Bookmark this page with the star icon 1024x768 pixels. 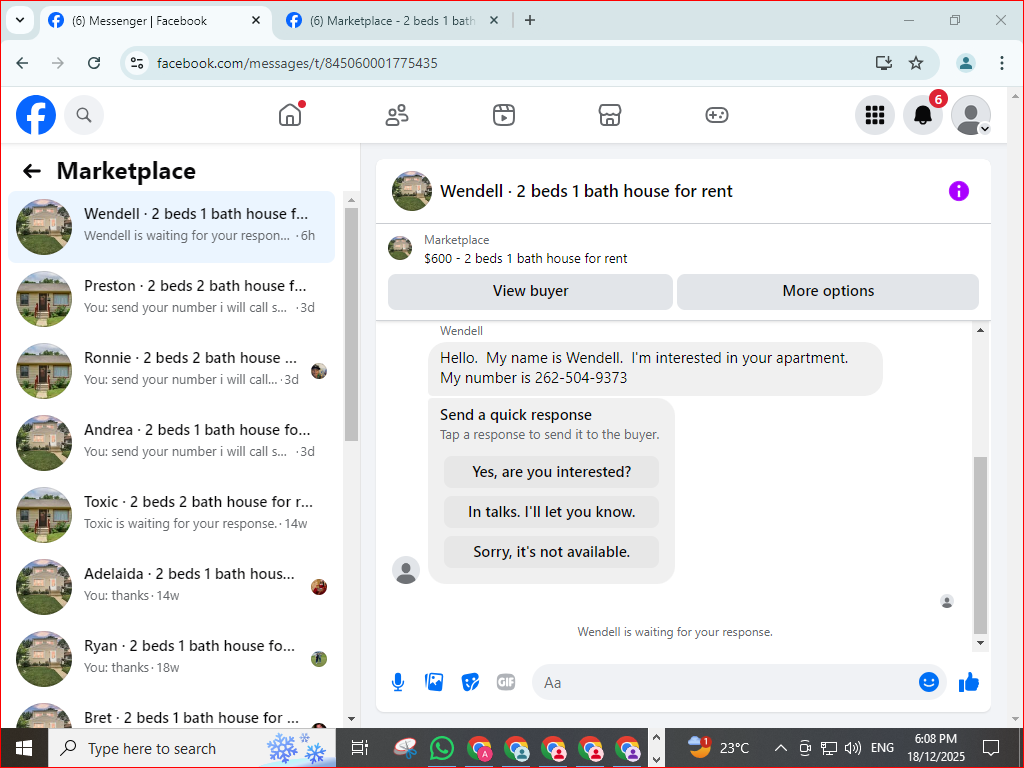[916, 63]
